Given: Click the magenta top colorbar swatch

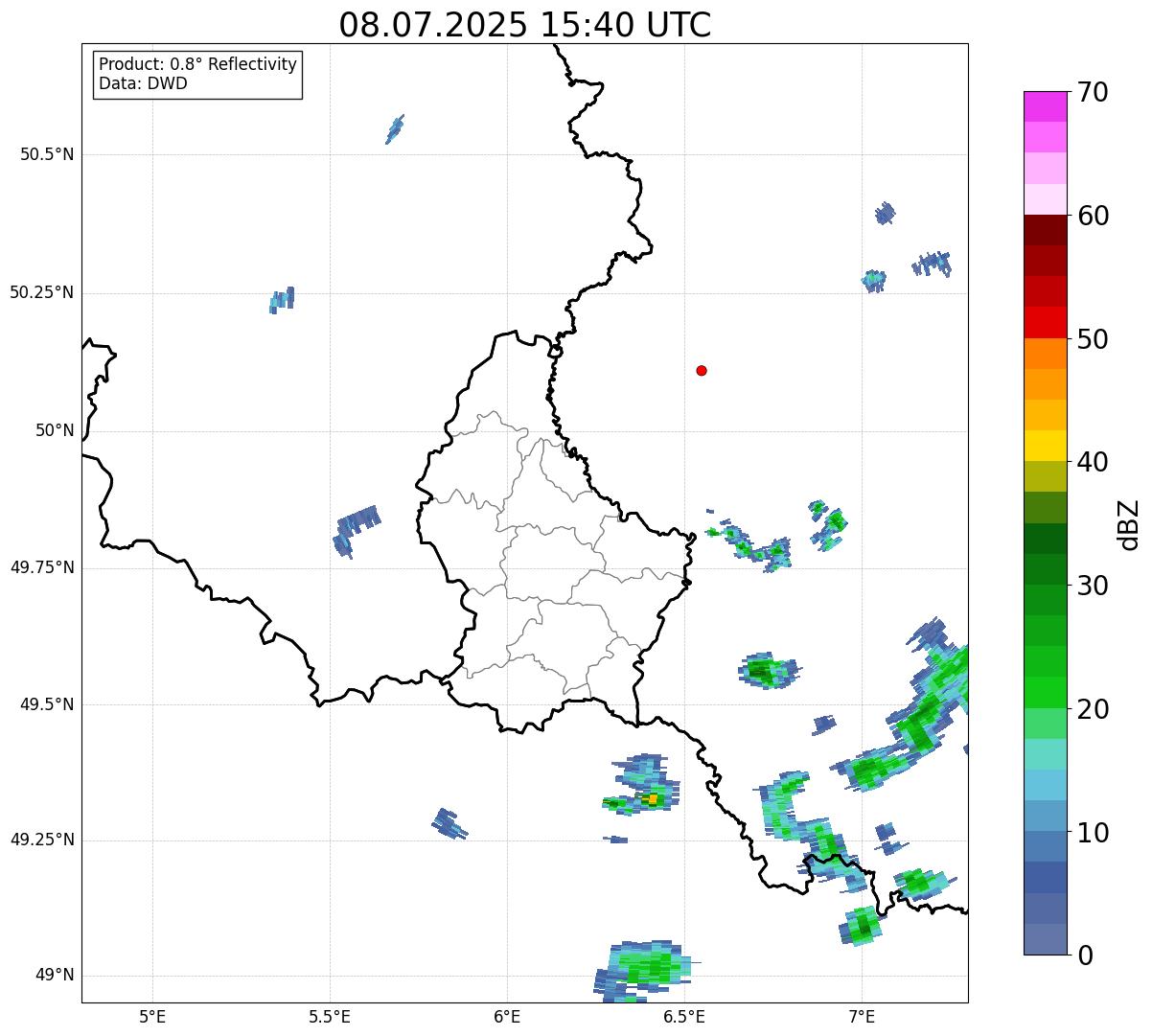Looking at the screenshot, I should pyautogui.click(x=1045, y=106).
